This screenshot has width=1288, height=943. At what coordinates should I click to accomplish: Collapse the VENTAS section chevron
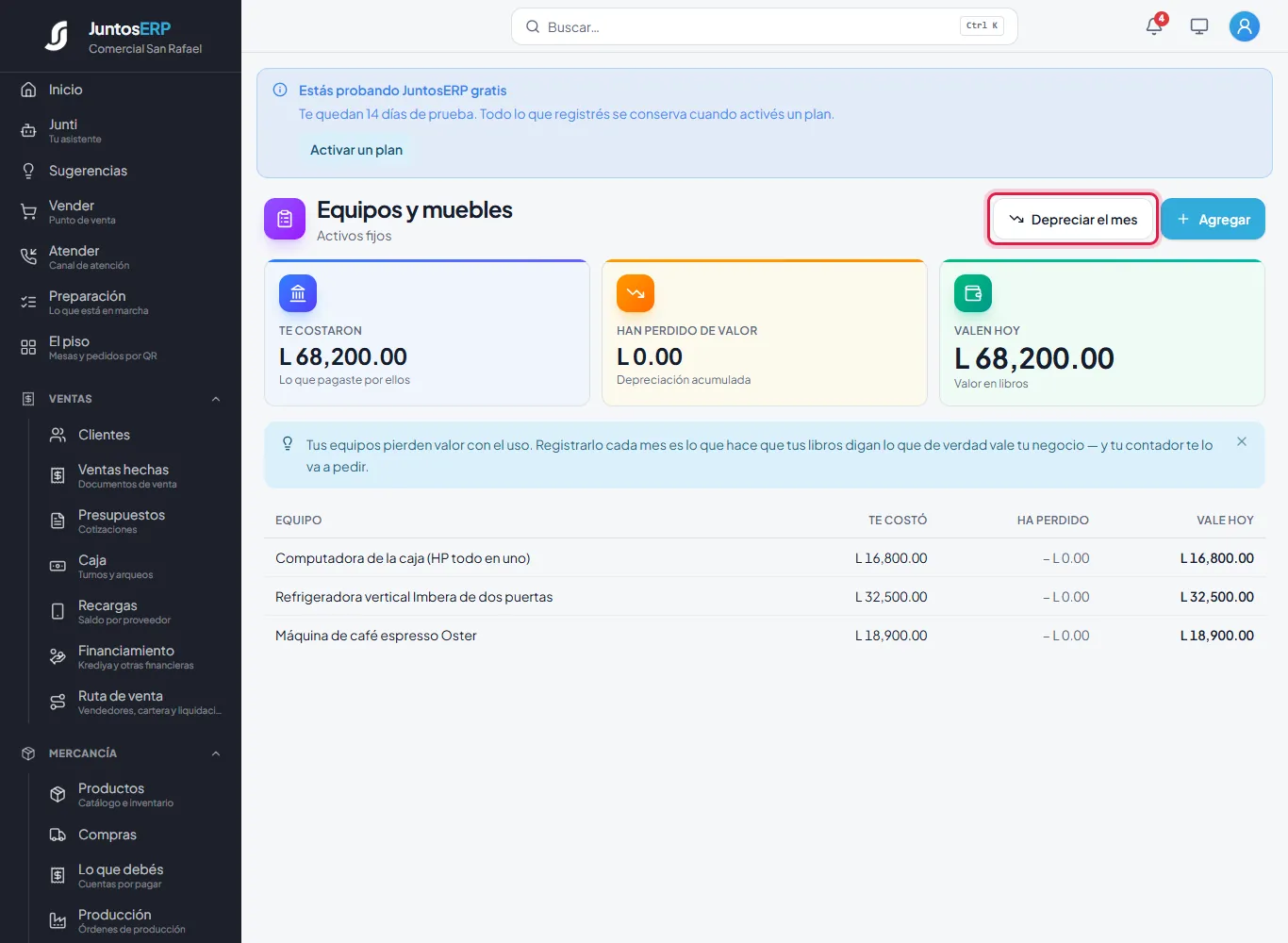tap(216, 399)
